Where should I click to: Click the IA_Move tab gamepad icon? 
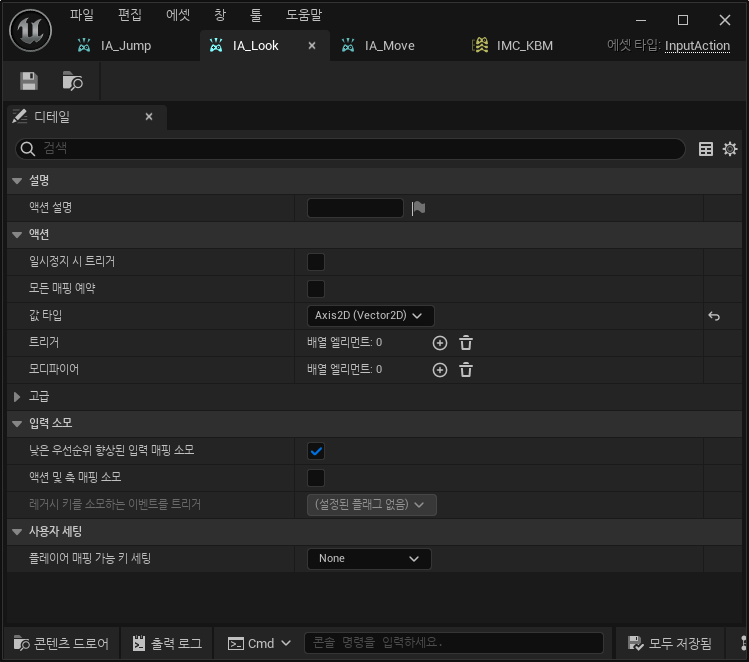click(348, 45)
